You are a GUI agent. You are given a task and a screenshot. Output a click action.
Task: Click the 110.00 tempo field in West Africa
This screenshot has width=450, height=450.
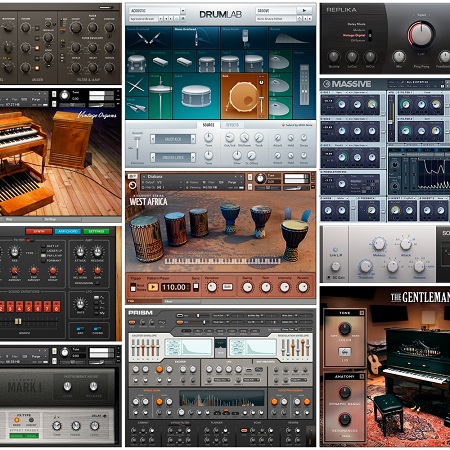(x=175, y=287)
